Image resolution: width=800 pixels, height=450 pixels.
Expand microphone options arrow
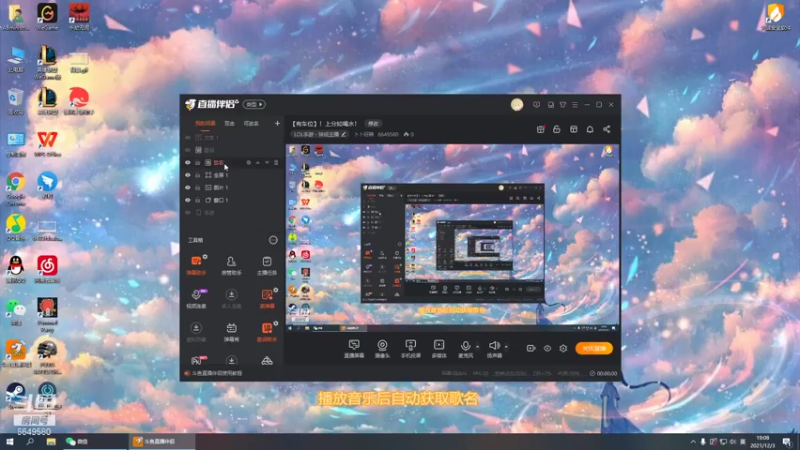coord(478,346)
